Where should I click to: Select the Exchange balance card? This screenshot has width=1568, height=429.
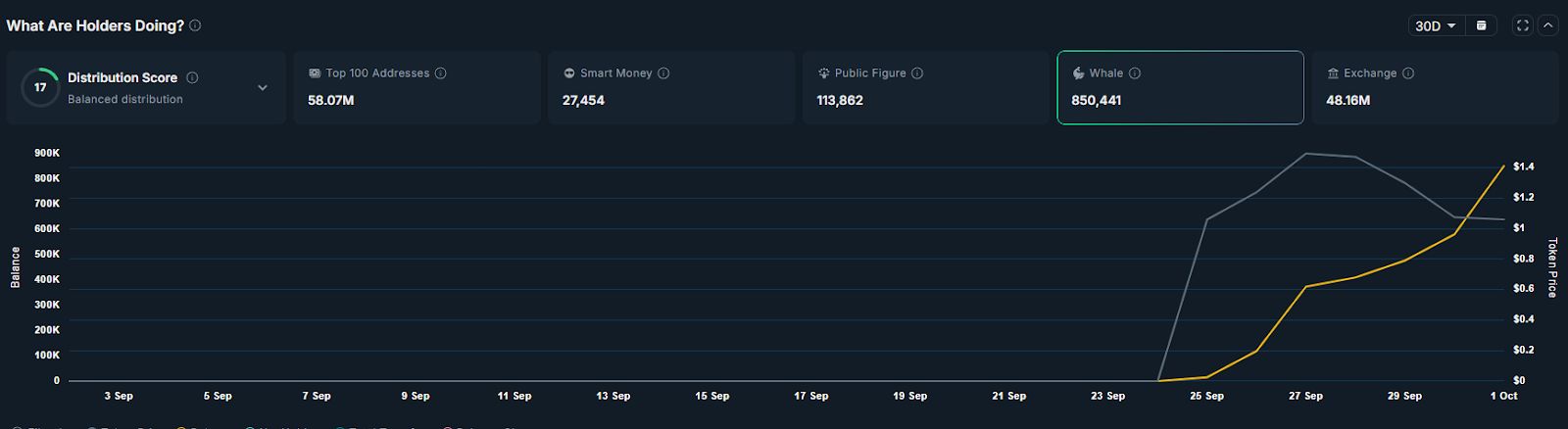(x=1435, y=88)
